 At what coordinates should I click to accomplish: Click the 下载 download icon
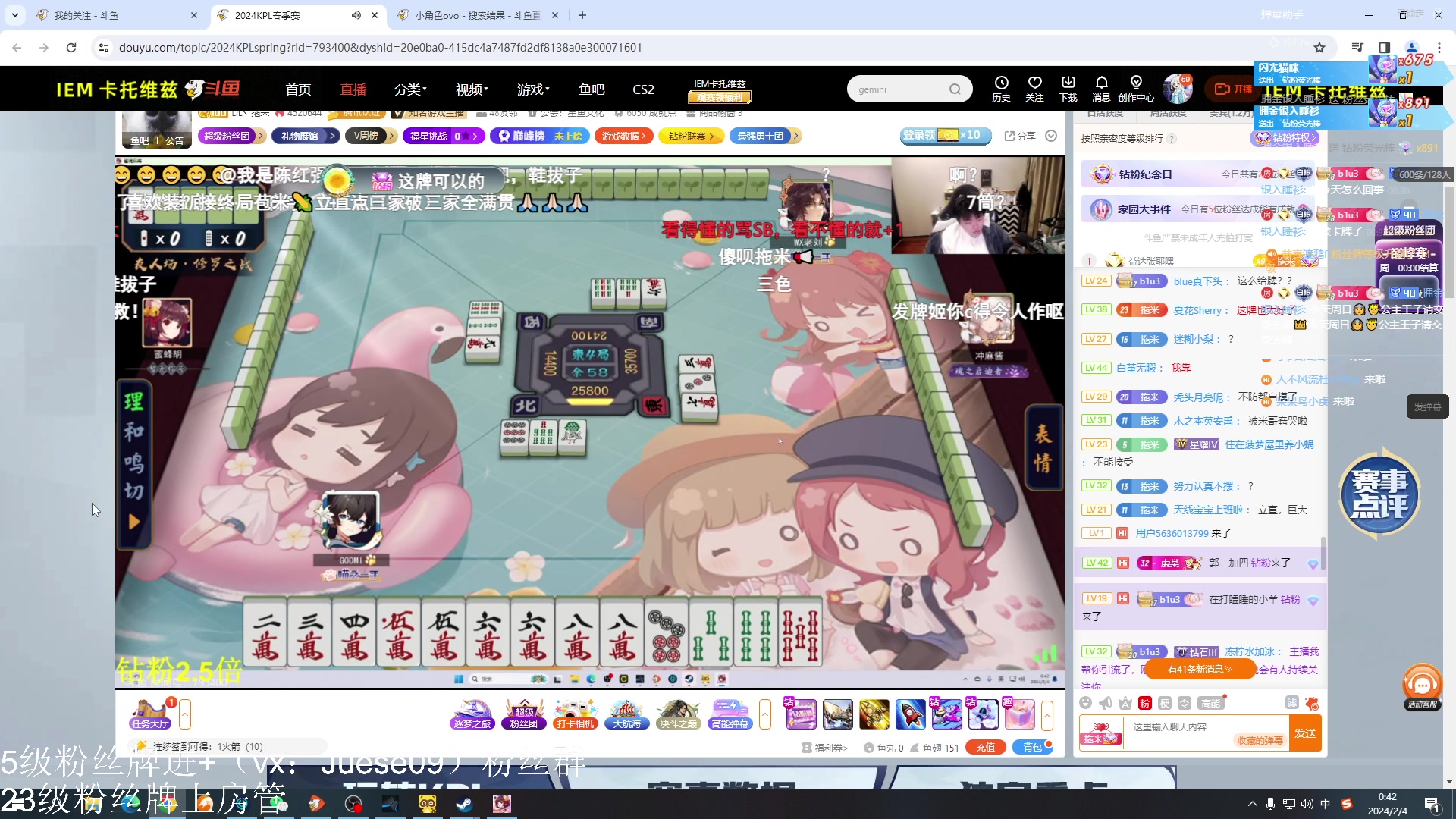(x=1068, y=89)
